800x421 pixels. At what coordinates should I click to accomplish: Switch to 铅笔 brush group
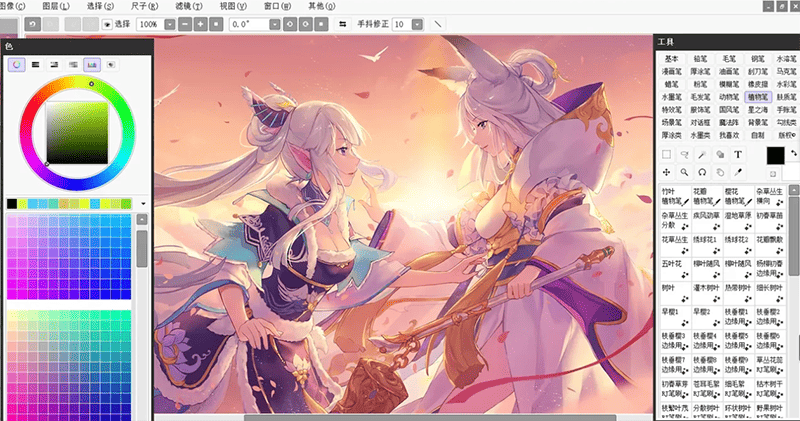pyautogui.click(x=701, y=59)
